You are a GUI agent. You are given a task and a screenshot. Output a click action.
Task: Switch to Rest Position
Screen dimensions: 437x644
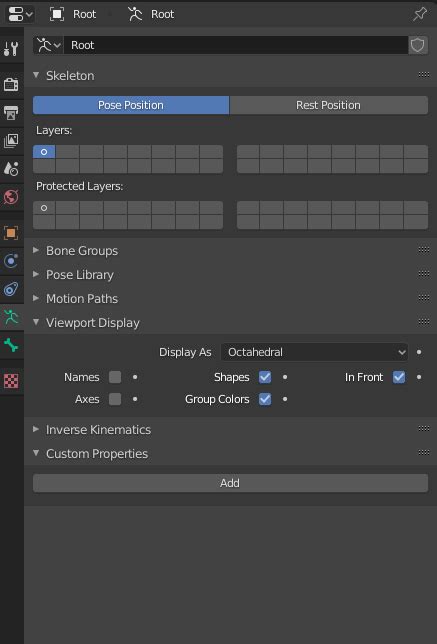329,105
